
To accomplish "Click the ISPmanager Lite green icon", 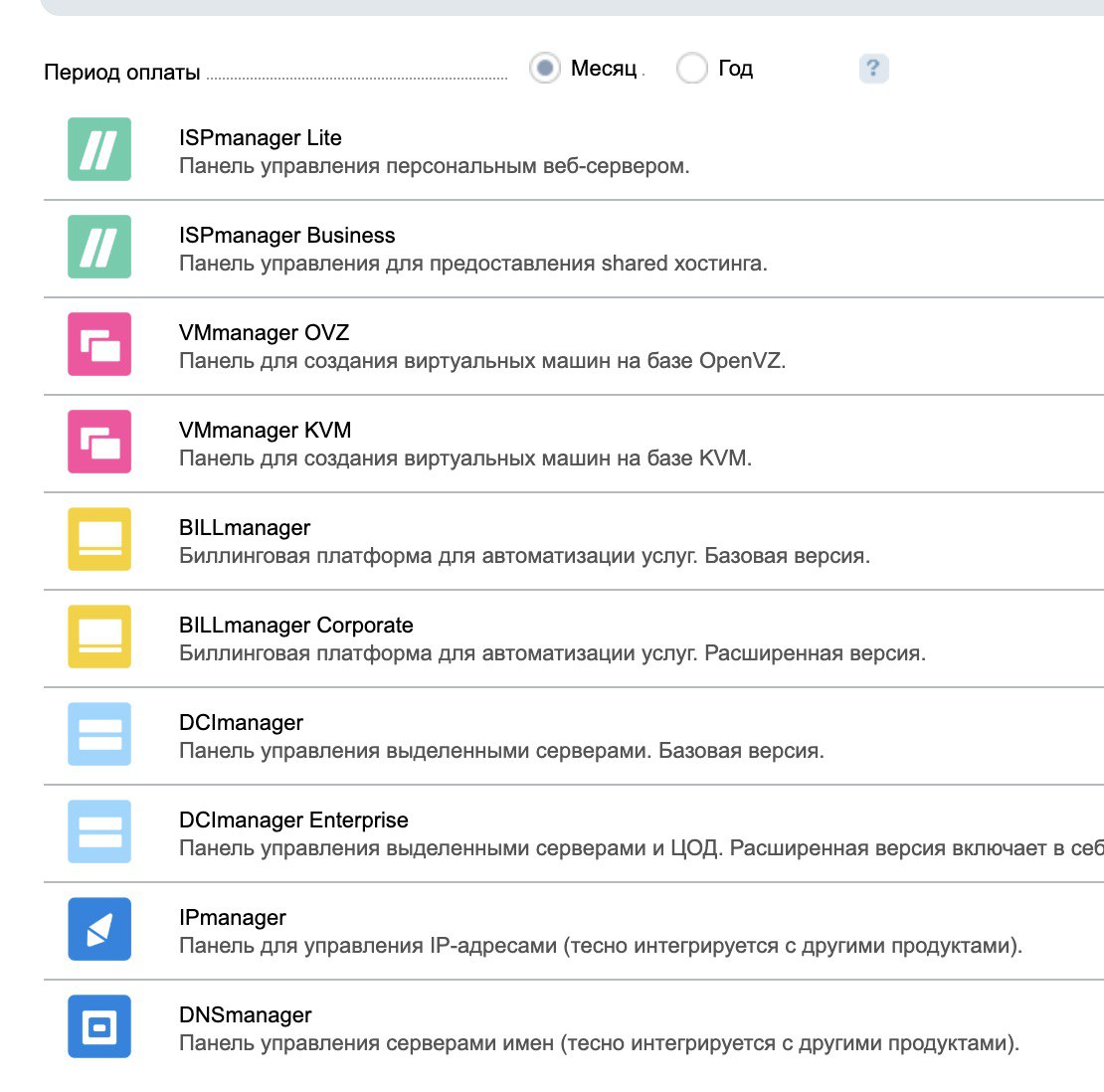I will pyautogui.click(x=99, y=149).
